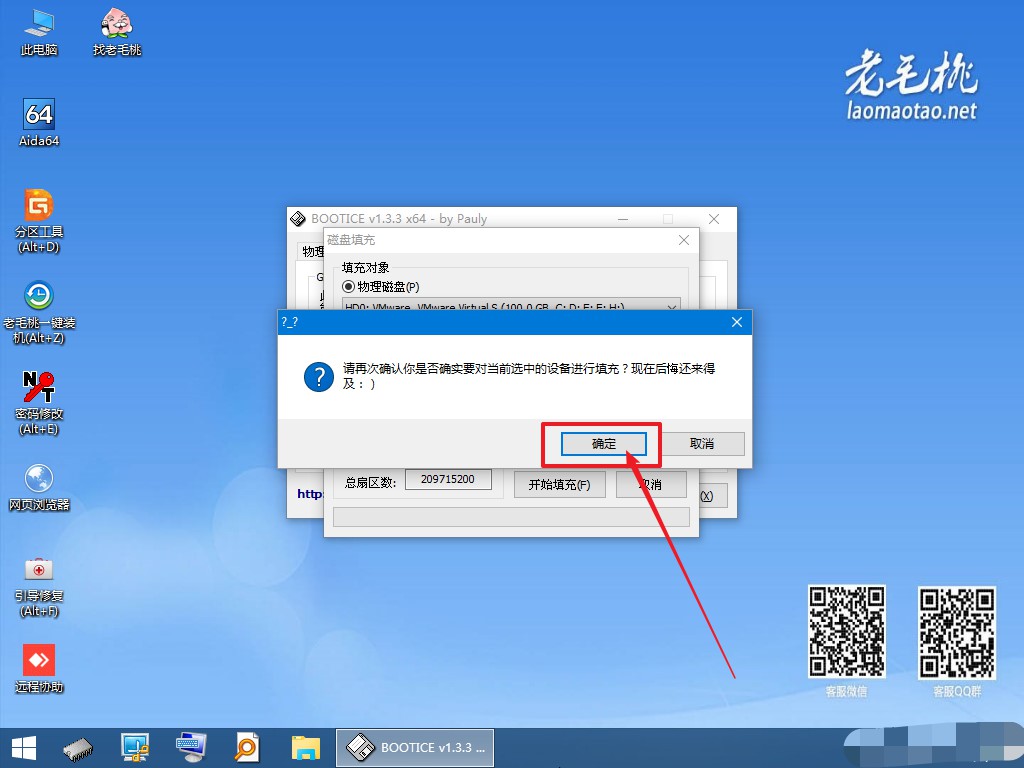Click the 客服QQ群 QR code
The height and width of the screenshot is (768, 1024).
tap(957, 632)
